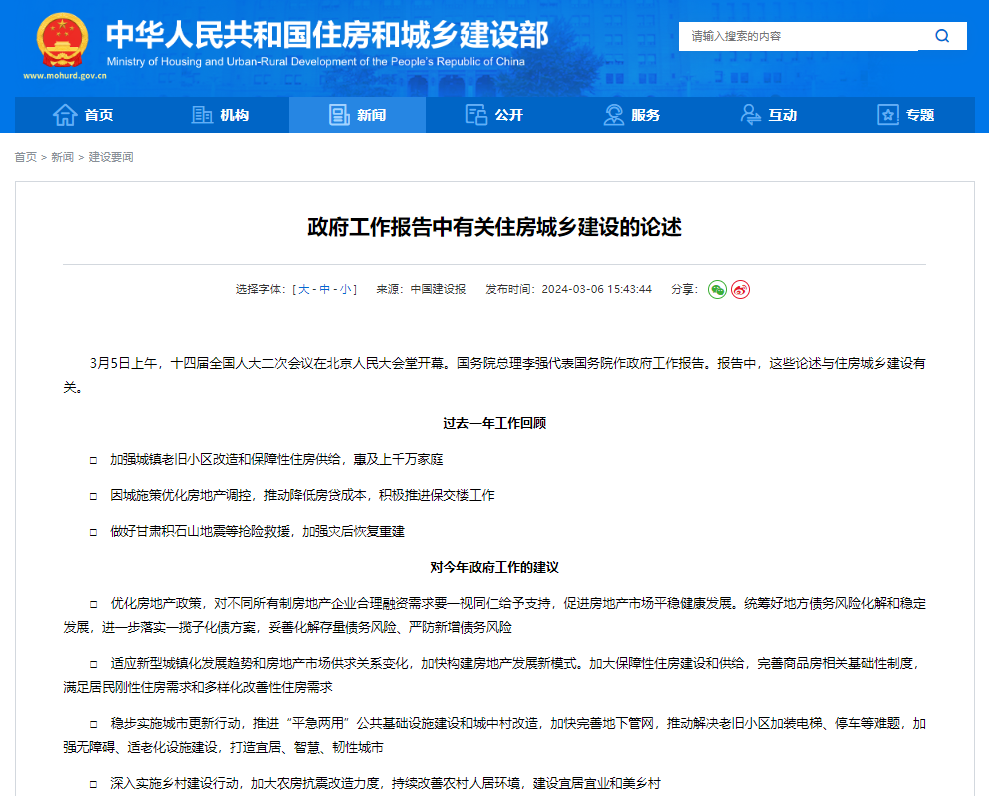The width and height of the screenshot is (989, 796).
Task: Click the search magnifier icon
Action: 941,36
